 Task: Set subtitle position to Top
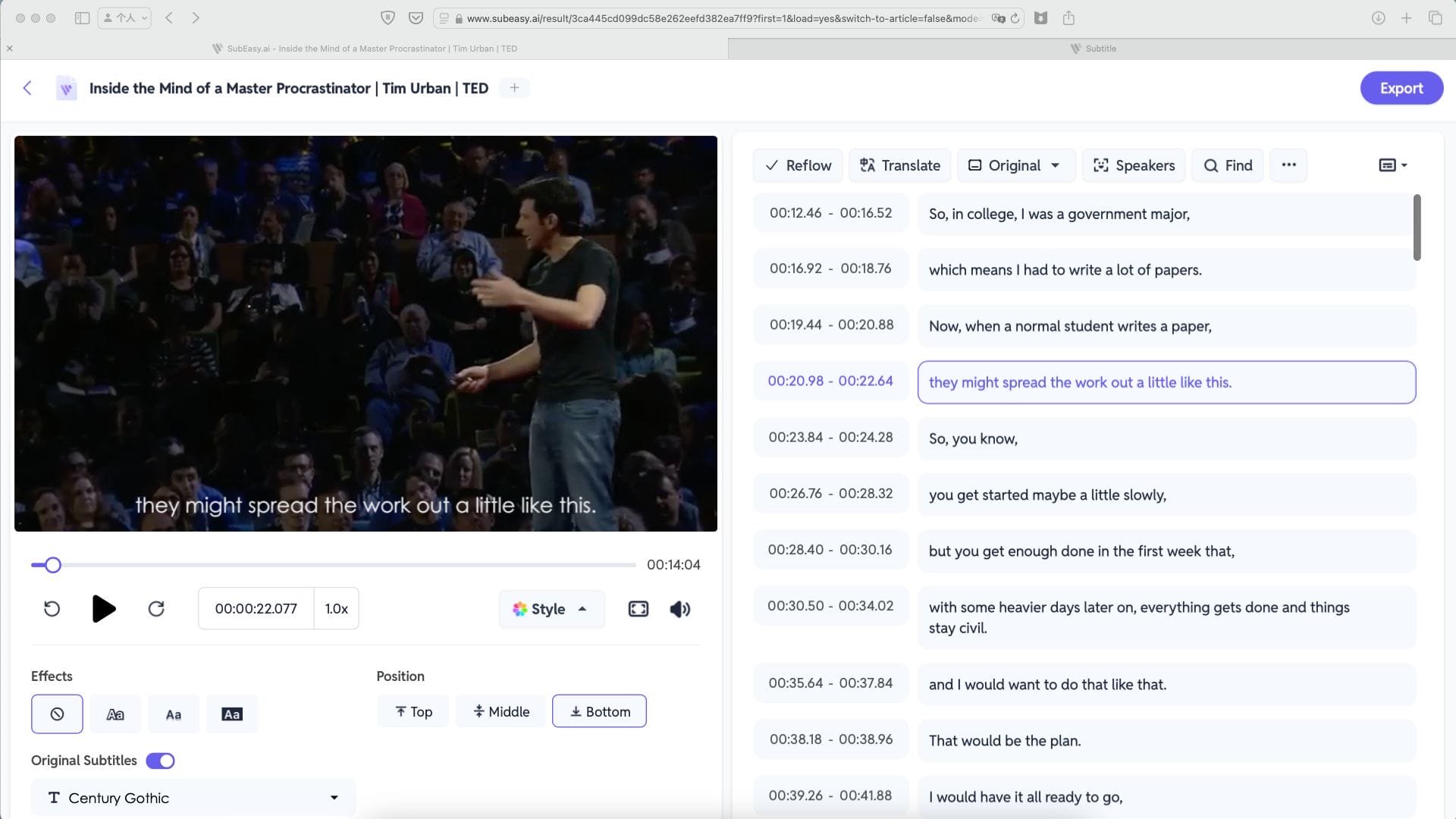click(413, 711)
